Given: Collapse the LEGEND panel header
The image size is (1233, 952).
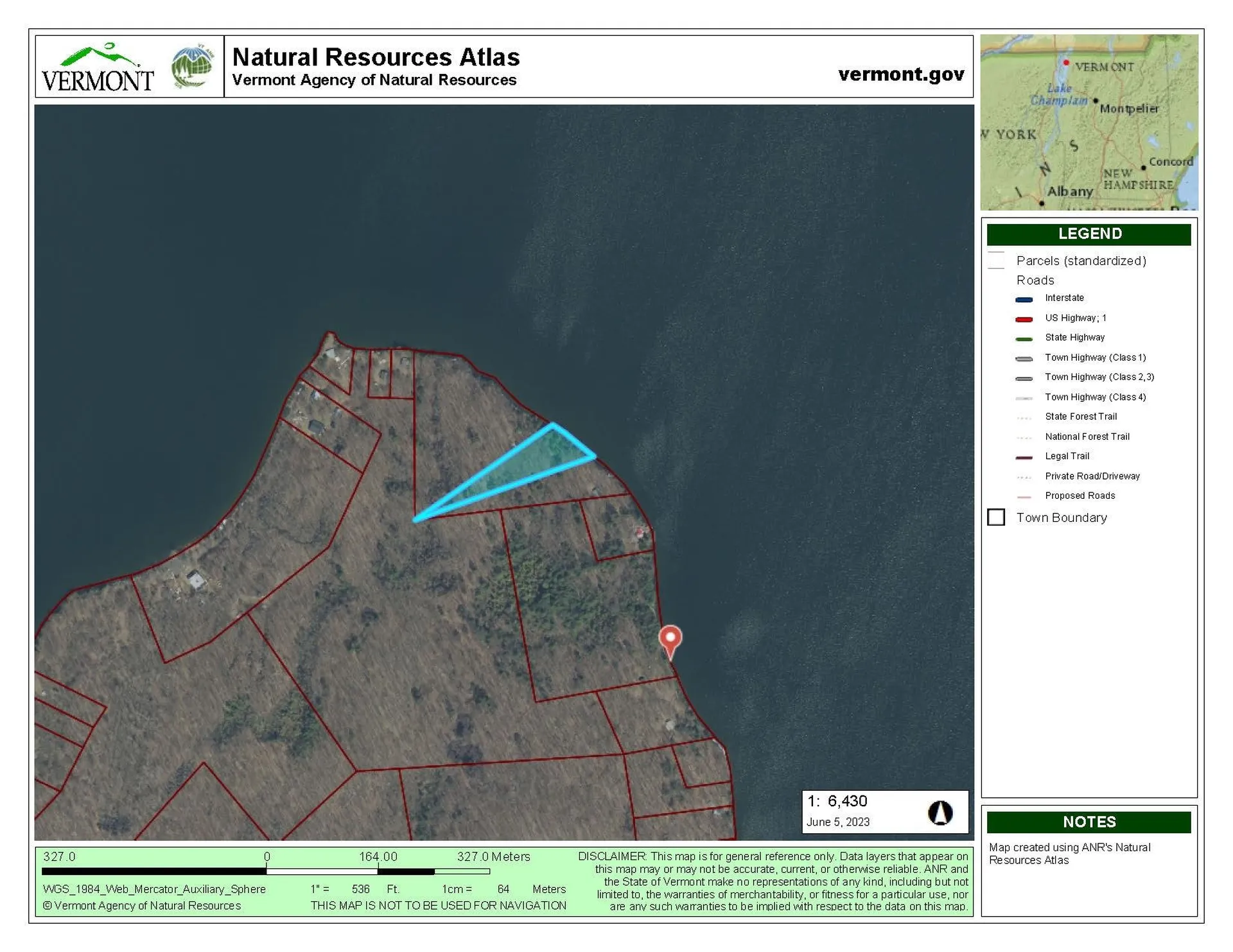Looking at the screenshot, I should pos(1089,234).
